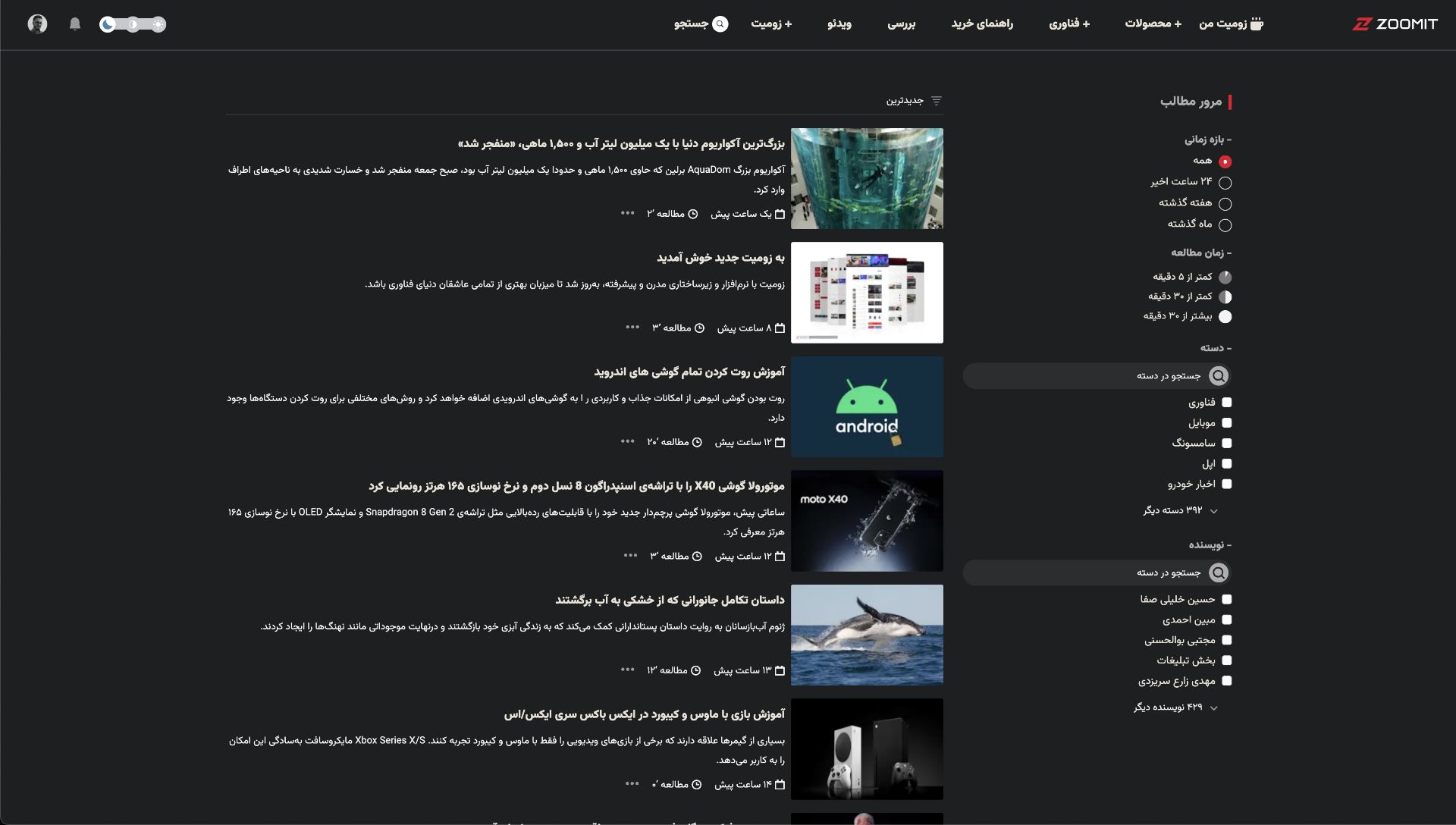Image resolution: width=1456 pixels, height=825 pixels.
Task: Toggle کمتر از ۵ دقیقه reading time switch
Action: click(1227, 277)
